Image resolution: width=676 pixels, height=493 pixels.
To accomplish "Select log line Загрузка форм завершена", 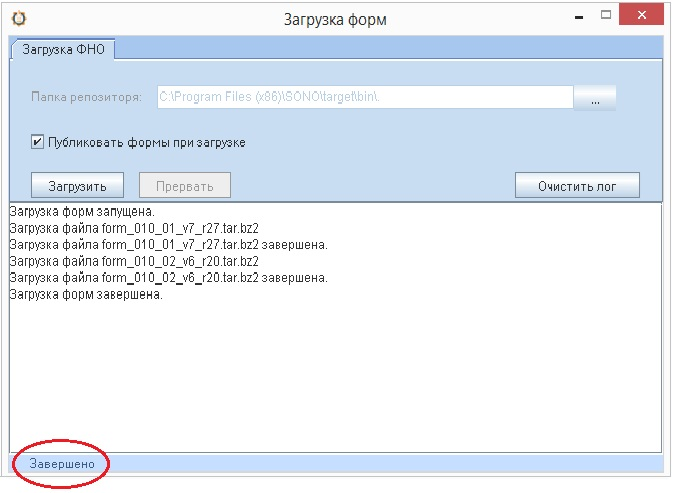I will pyautogui.click(x=86, y=294).
